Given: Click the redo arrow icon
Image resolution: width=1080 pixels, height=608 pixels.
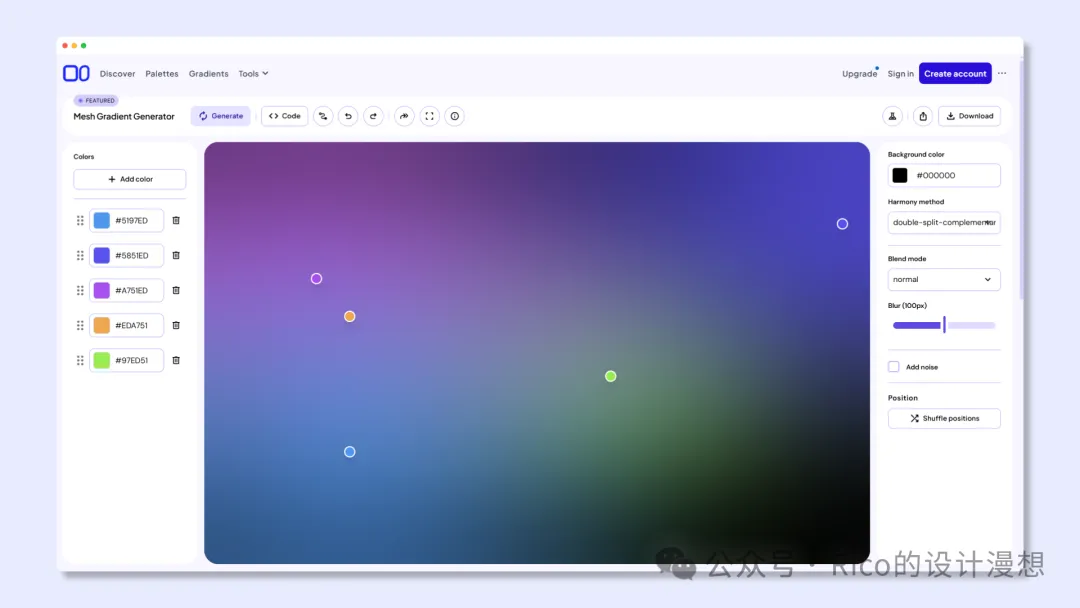Looking at the screenshot, I should click(x=373, y=116).
